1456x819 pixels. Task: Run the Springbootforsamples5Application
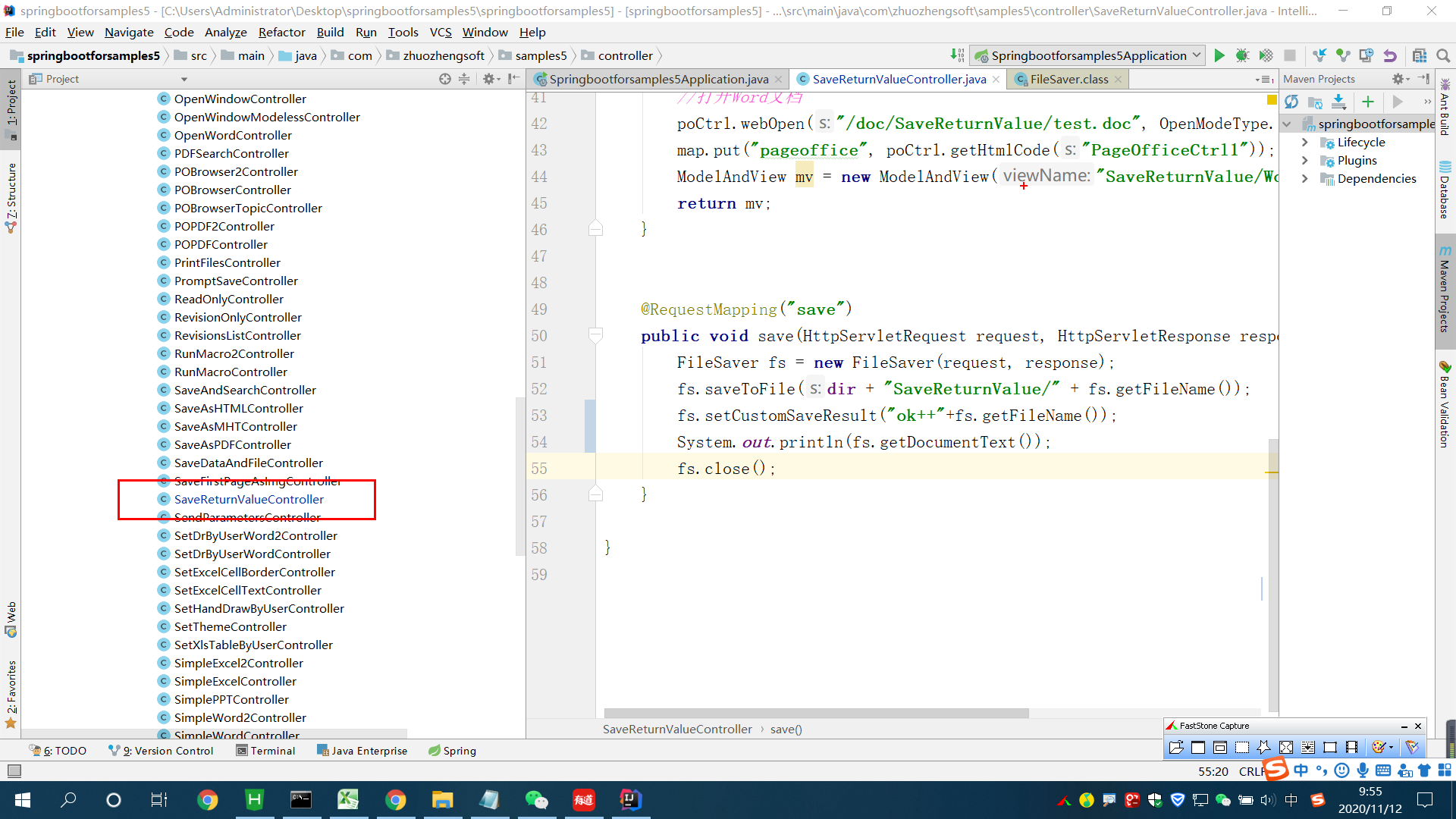point(1219,55)
